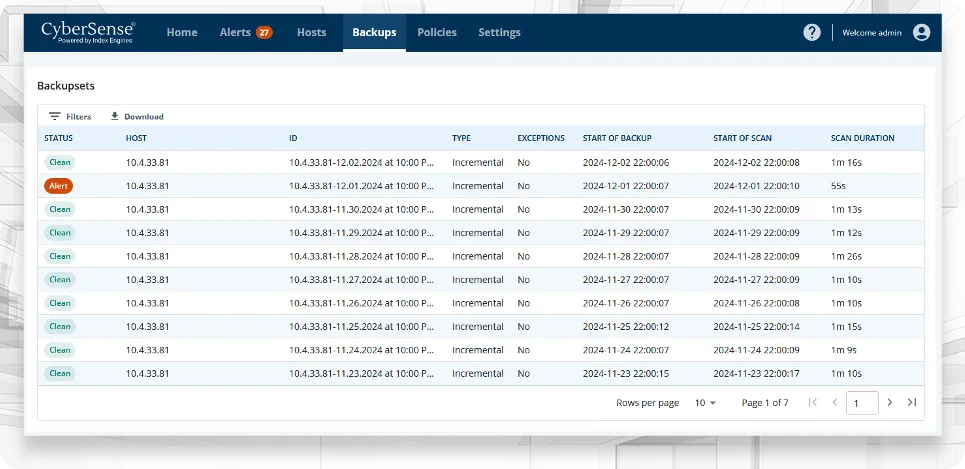Switch to the Hosts tab

[x=312, y=32]
